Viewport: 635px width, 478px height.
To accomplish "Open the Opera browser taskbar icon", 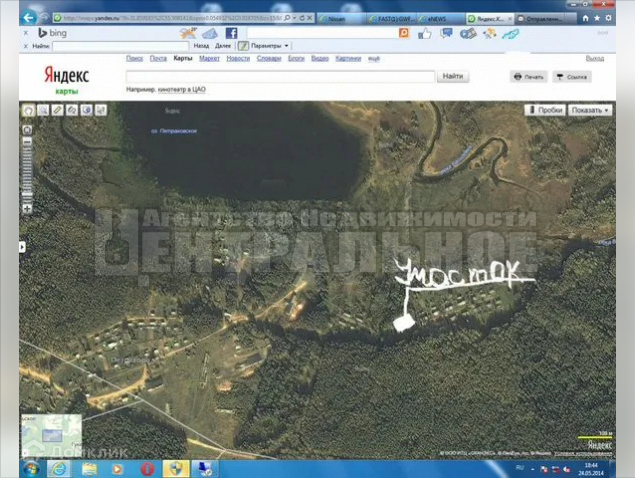I will point(147,469).
